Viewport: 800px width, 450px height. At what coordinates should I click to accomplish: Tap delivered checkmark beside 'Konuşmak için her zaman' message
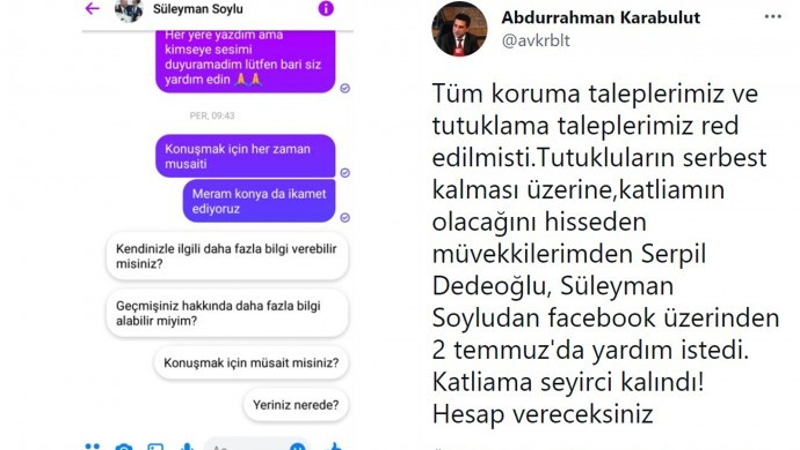345,173
